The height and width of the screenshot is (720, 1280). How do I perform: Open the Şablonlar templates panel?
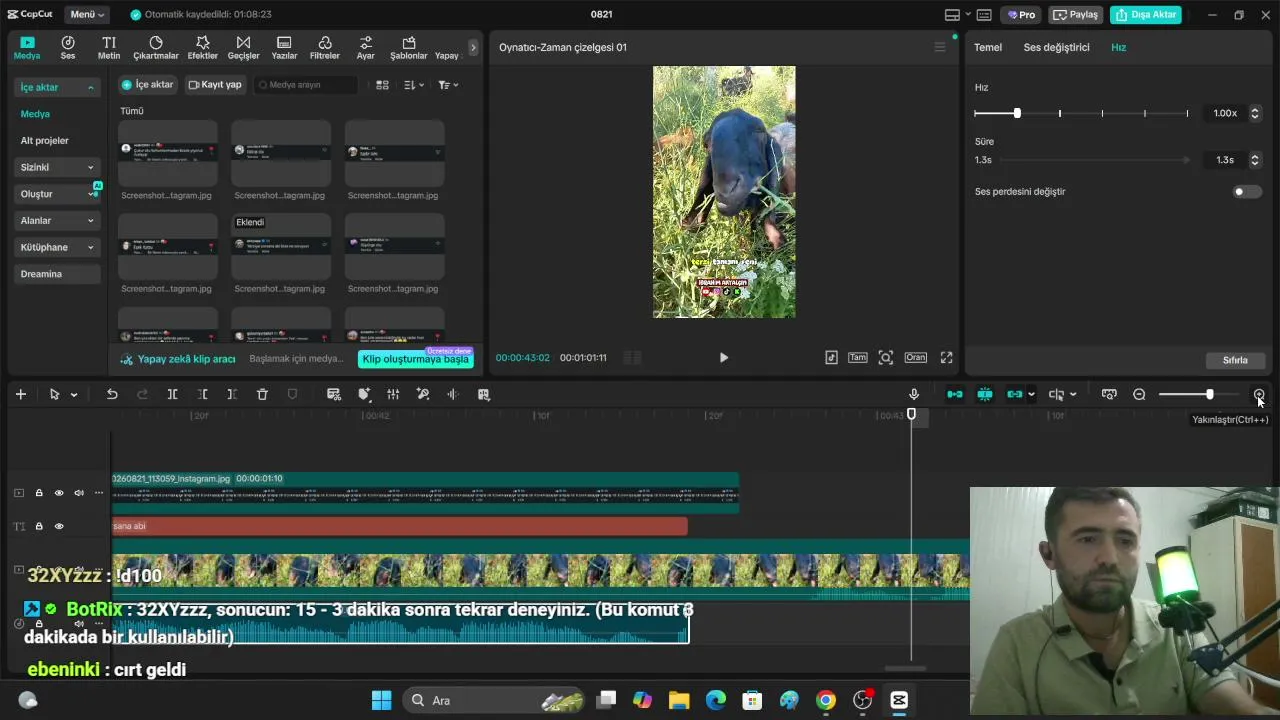click(409, 47)
